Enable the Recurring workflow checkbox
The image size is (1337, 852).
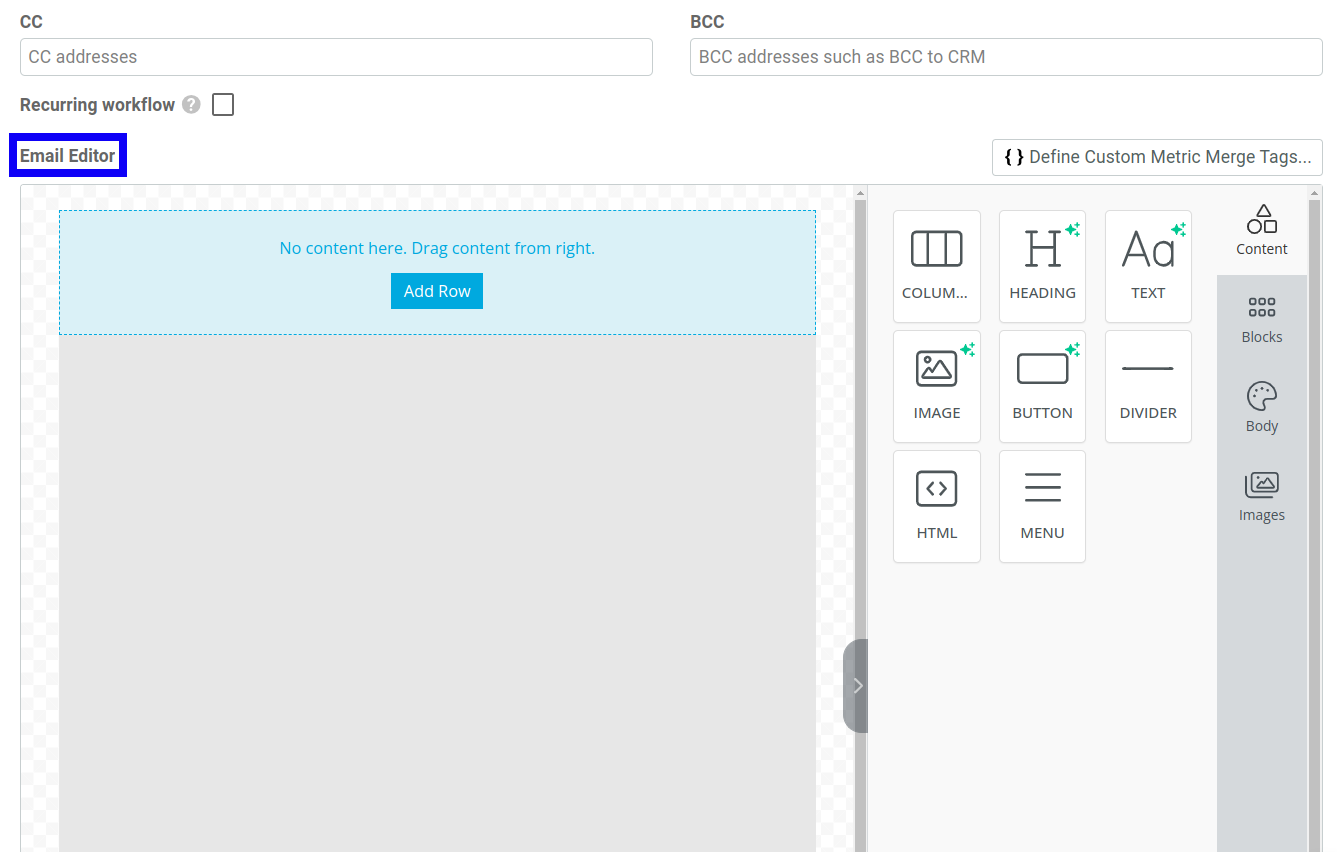pos(223,105)
